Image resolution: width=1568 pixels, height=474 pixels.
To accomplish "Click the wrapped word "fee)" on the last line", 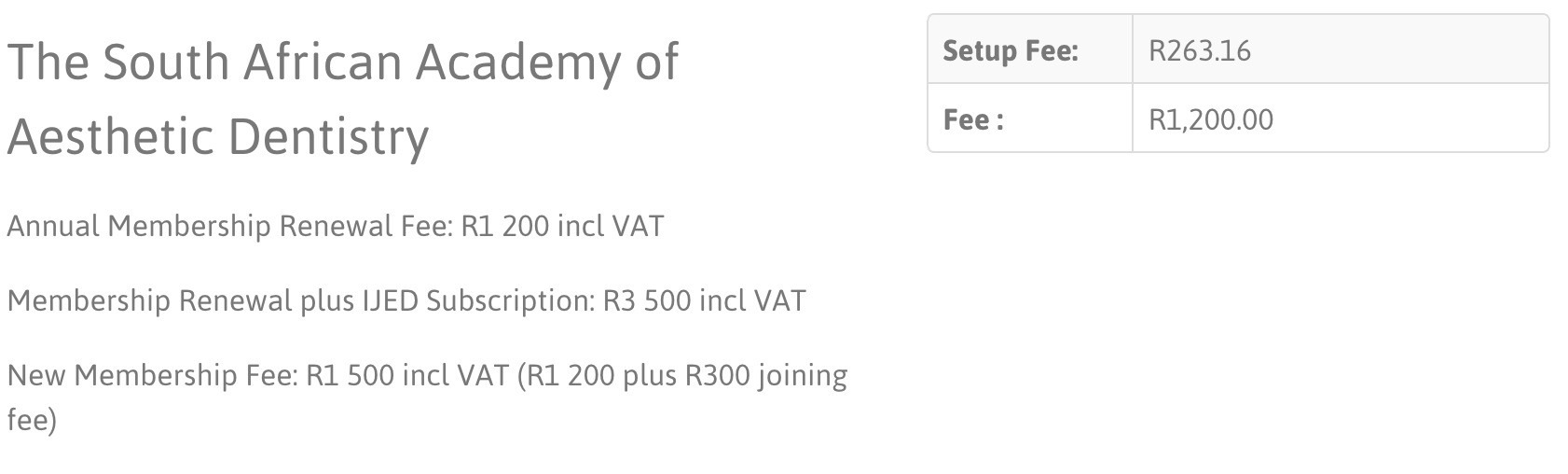I will 32,421.
